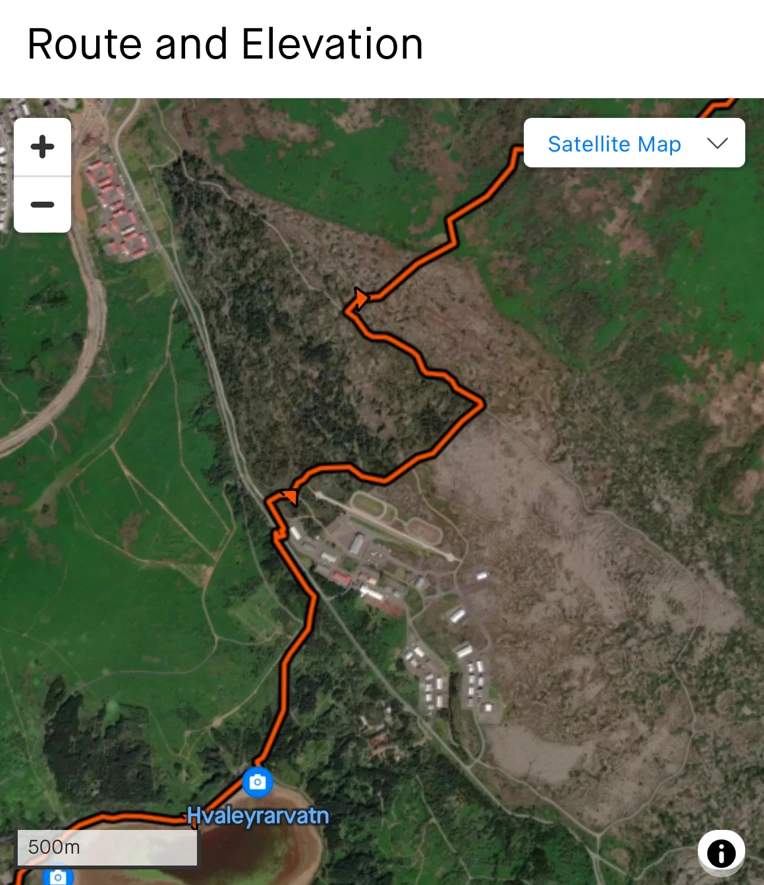The width and height of the screenshot is (764, 885).
Task: Click the 500m scale bar
Action: click(107, 847)
